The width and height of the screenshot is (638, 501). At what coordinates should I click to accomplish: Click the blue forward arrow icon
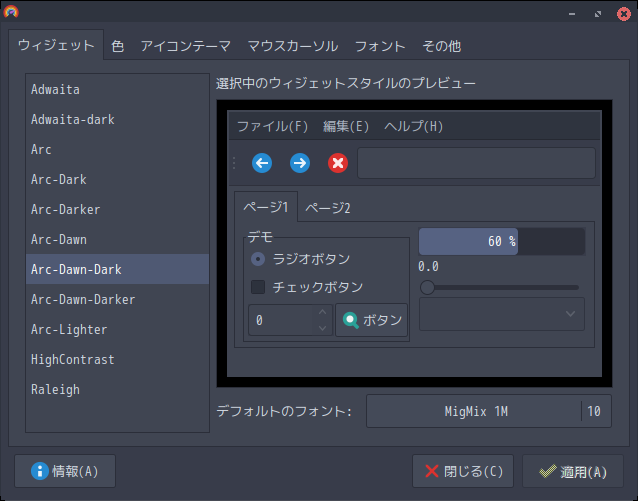[x=300, y=163]
